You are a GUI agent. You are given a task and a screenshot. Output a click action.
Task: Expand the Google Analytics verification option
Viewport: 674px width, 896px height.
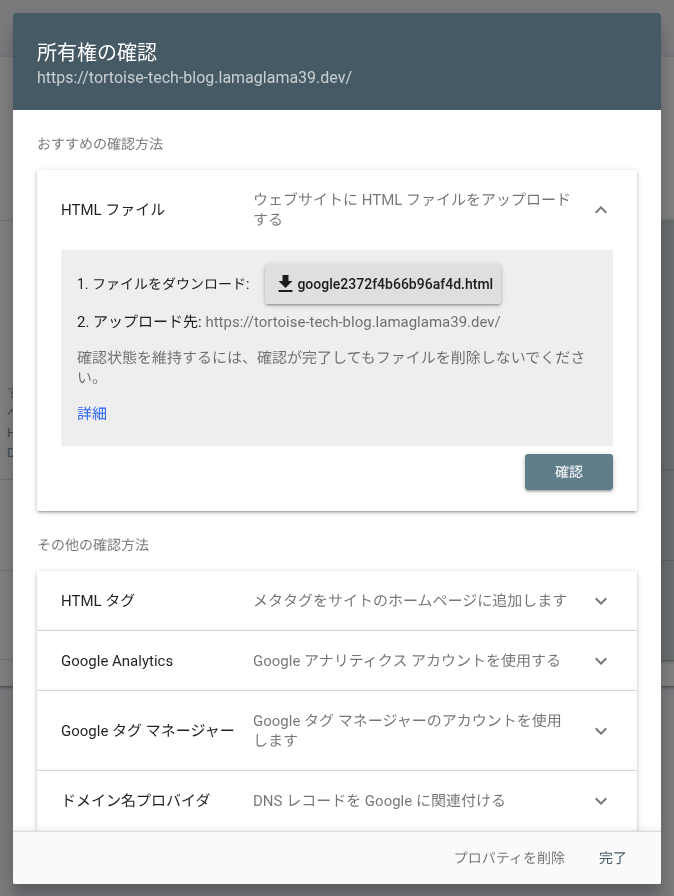601,661
